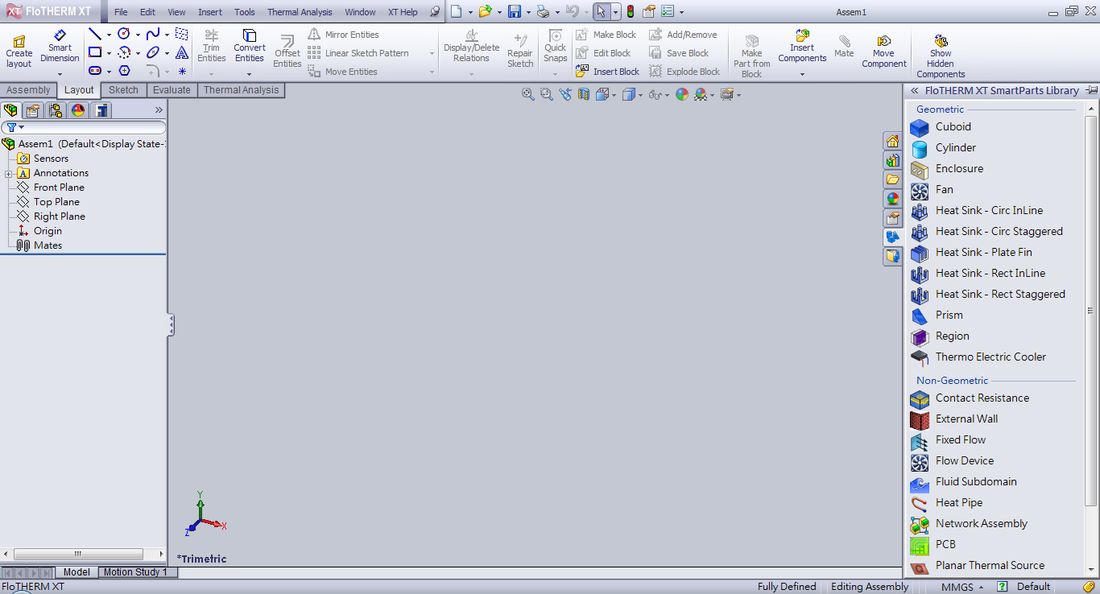Insert a Fan SmartPart
This screenshot has width=1100, height=594.
click(x=932, y=190)
